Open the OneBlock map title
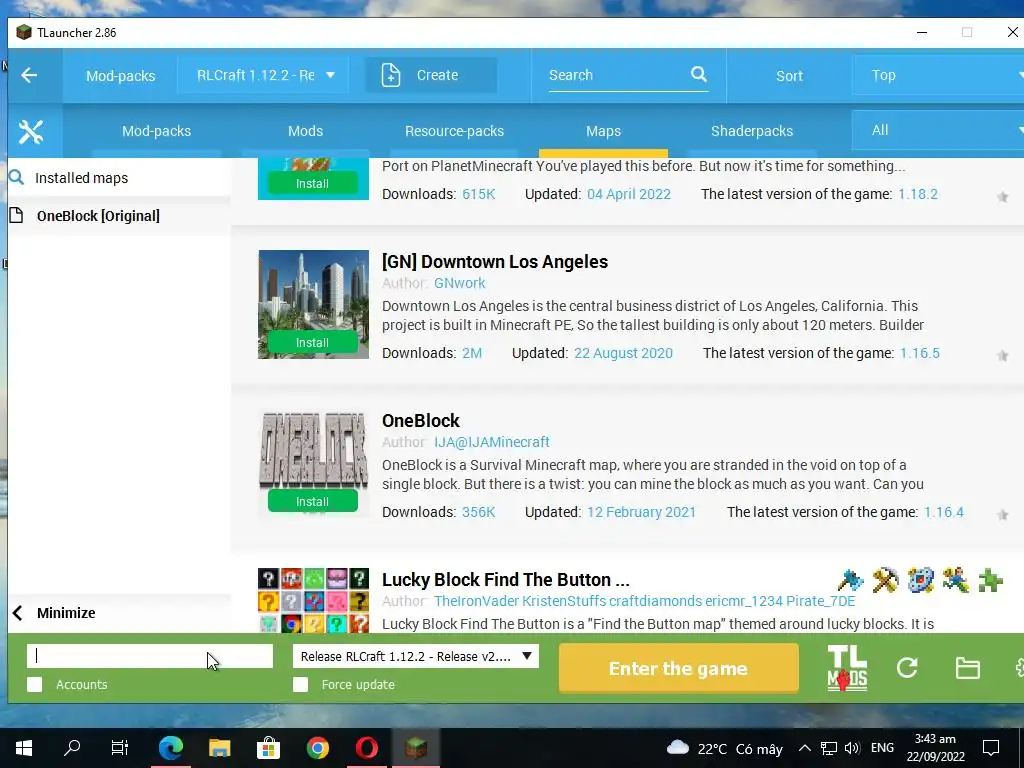The height and width of the screenshot is (768, 1024). (x=421, y=421)
